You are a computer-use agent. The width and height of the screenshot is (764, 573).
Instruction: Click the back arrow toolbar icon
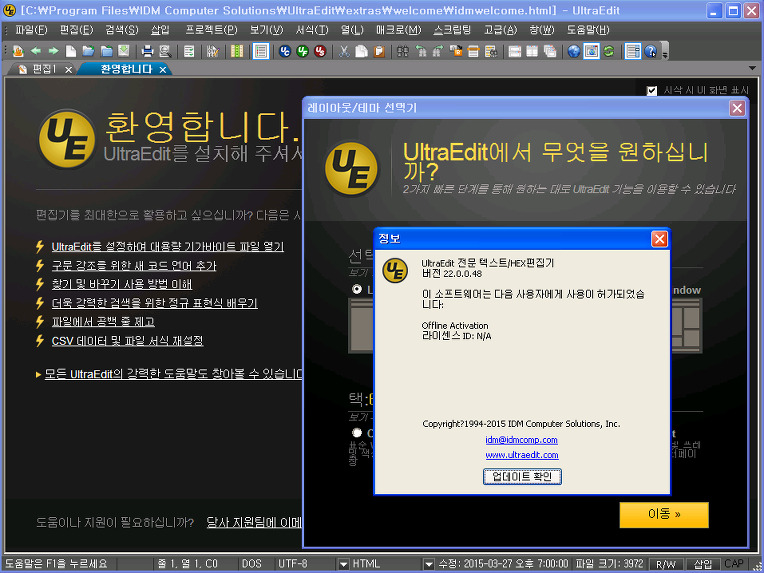click(x=36, y=51)
